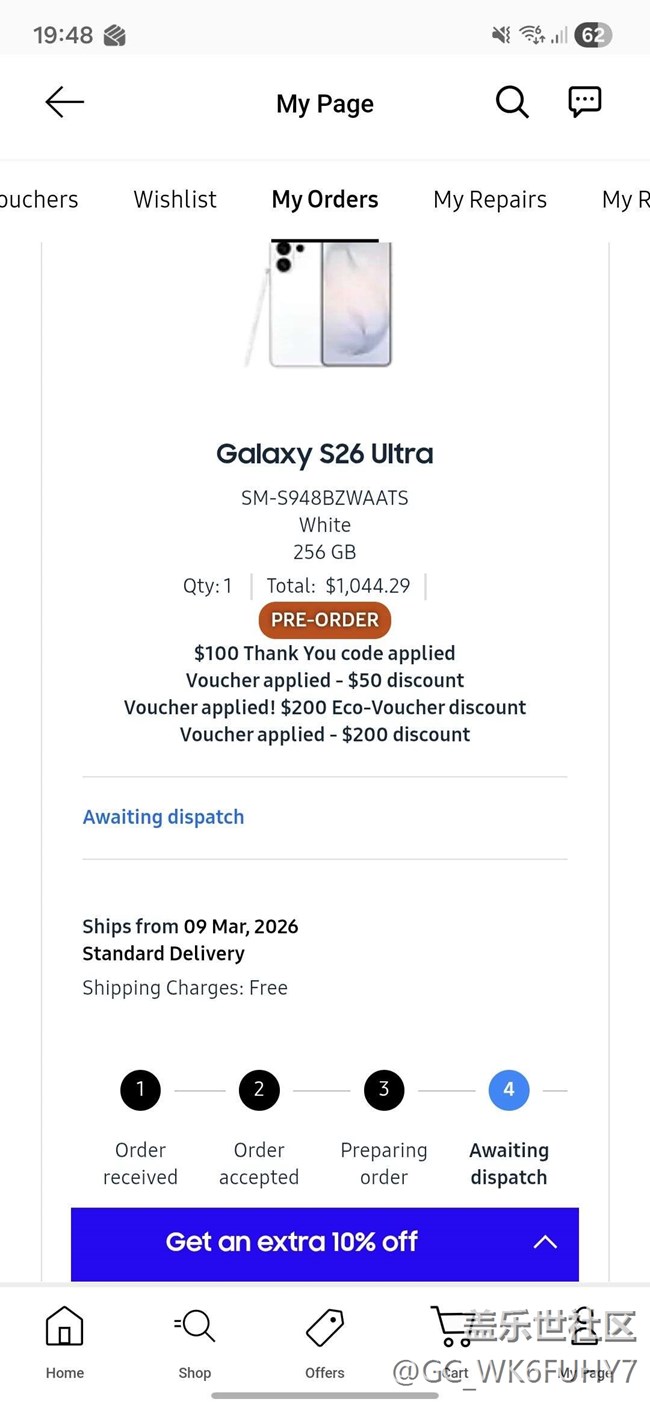Select the My Orders tab
Image resolution: width=650 pixels, height=1408 pixels.
point(325,200)
